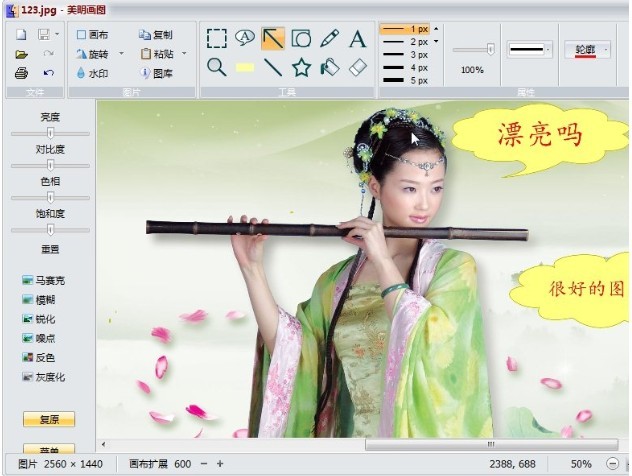Select the star shape tool
This screenshot has height=476, width=632.
(301, 67)
